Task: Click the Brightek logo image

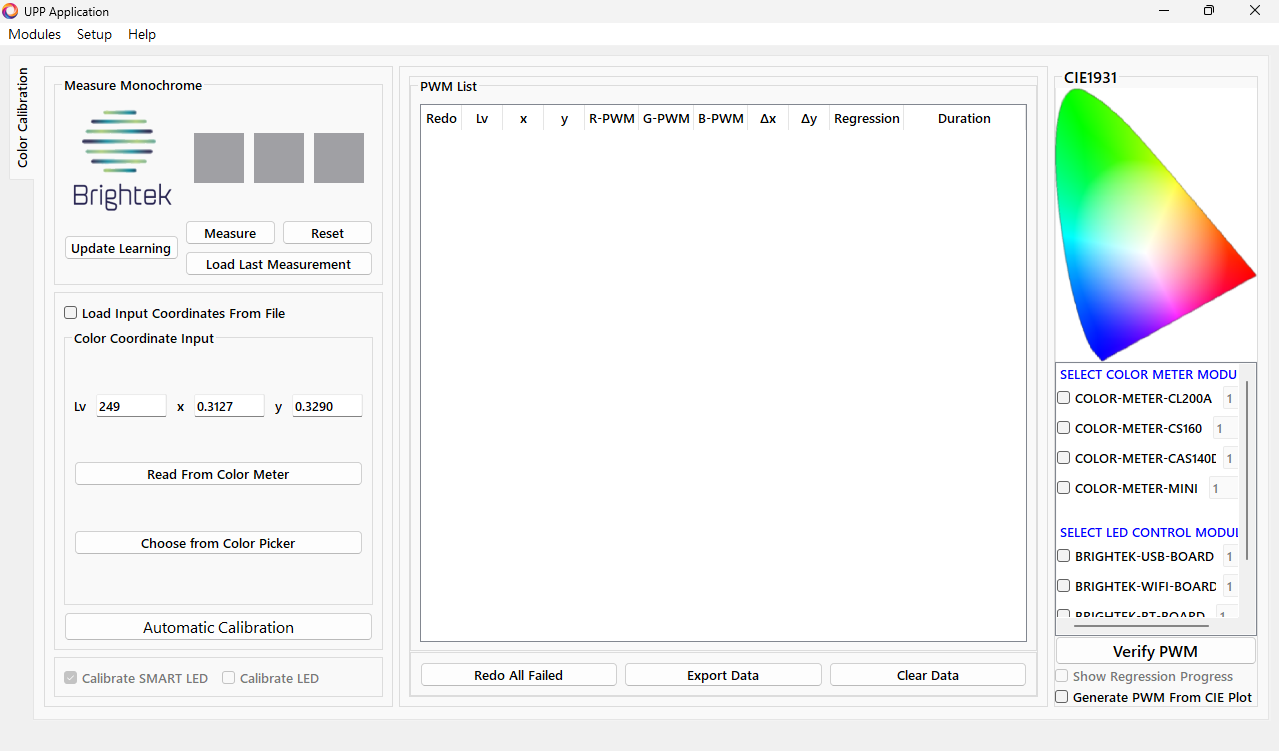Action: click(x=121, y=160)
